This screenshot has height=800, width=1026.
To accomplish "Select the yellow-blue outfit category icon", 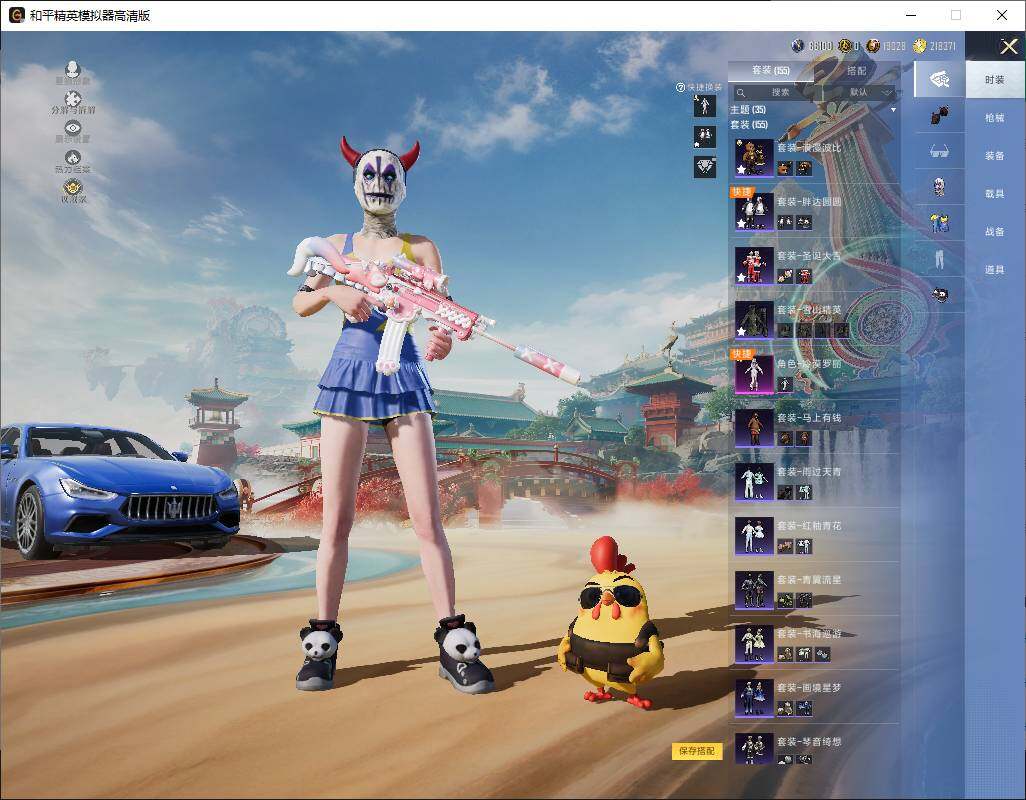I will (x=939, y=223).
